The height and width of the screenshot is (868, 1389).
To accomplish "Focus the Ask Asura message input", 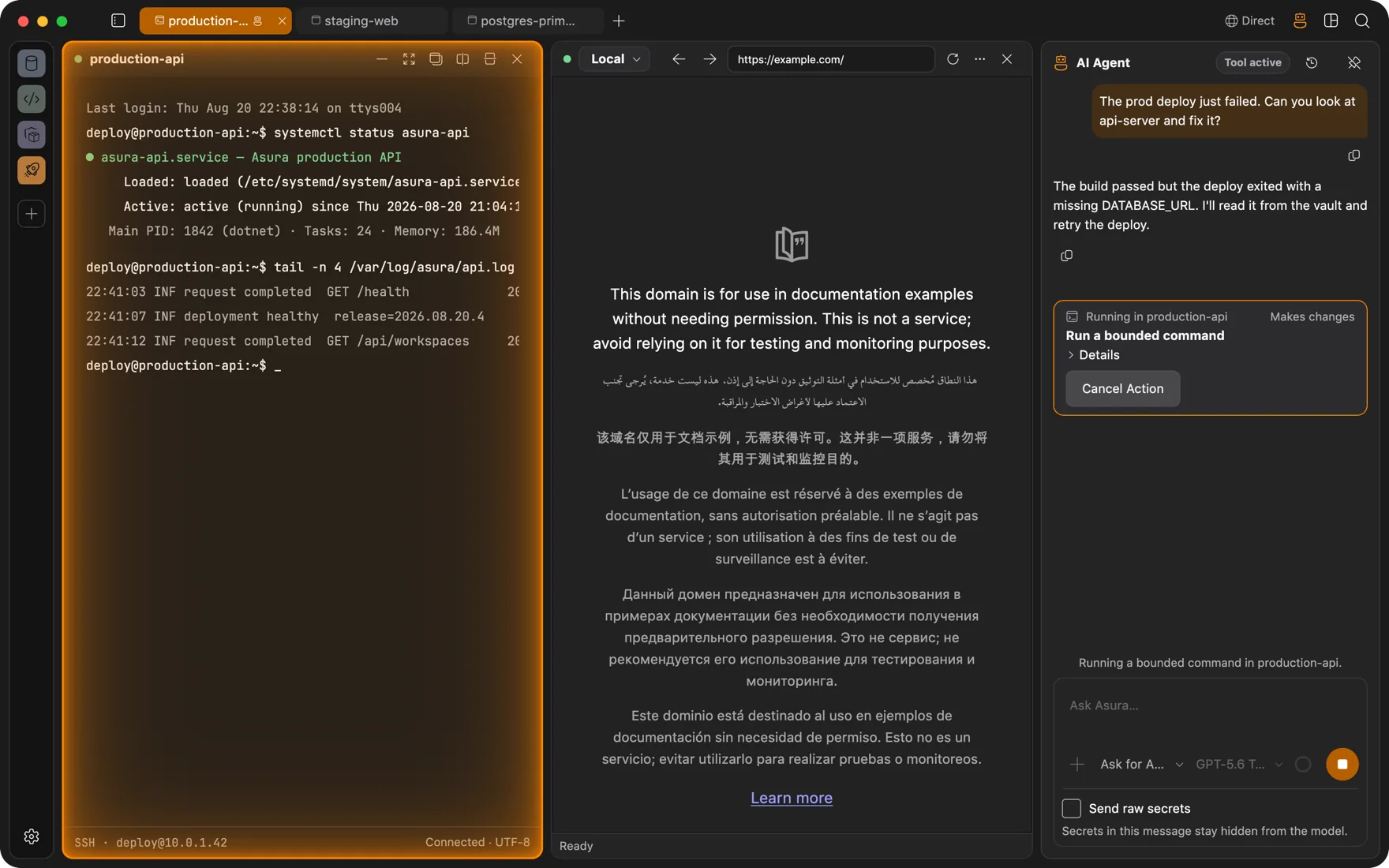I will pyautogui.click(x=1210, y=705).
